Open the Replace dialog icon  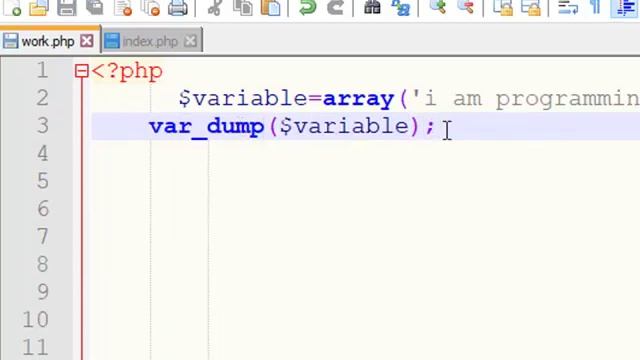point(400,7)
